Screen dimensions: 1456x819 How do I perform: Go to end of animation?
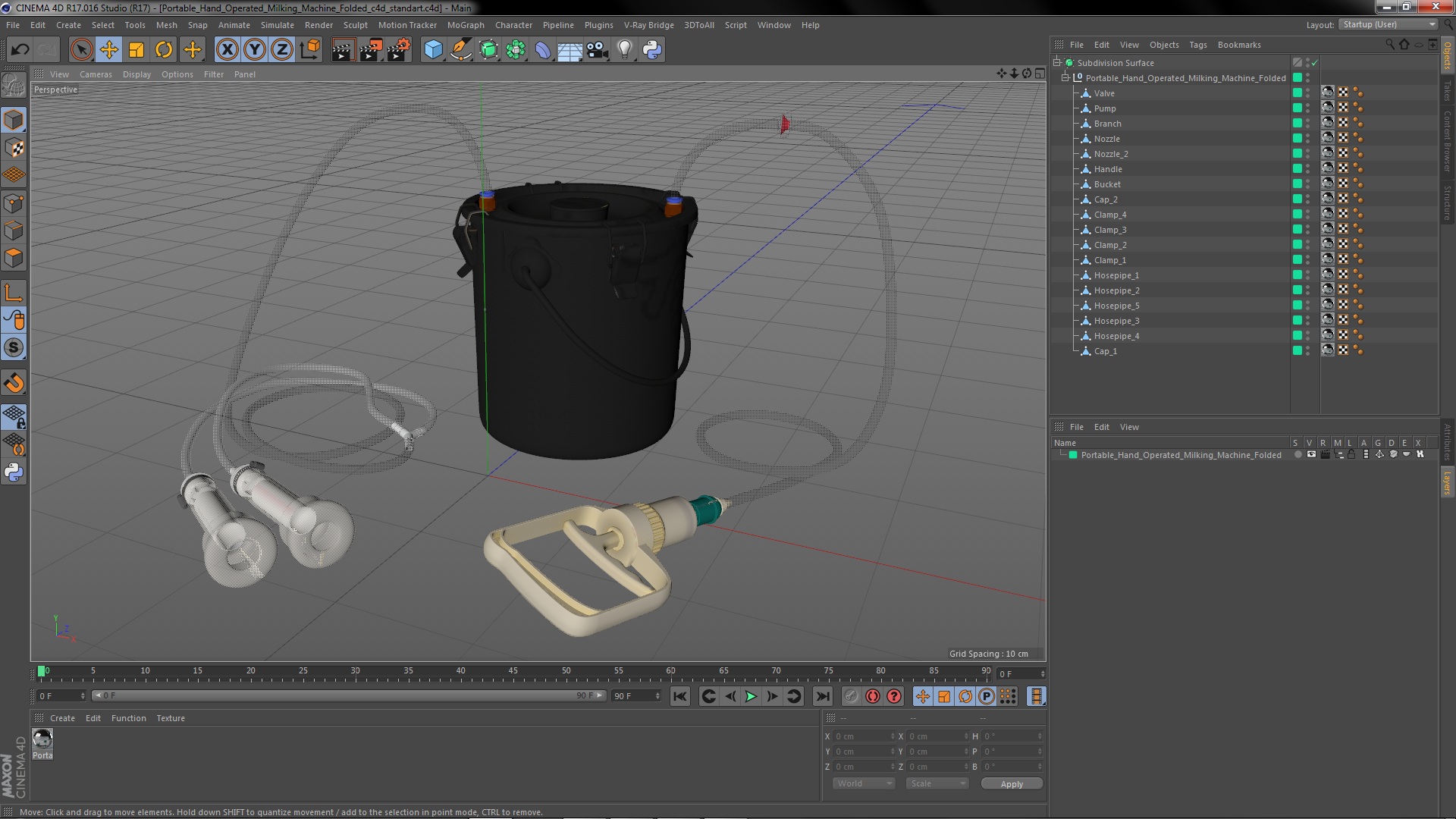tap(823, 697)
